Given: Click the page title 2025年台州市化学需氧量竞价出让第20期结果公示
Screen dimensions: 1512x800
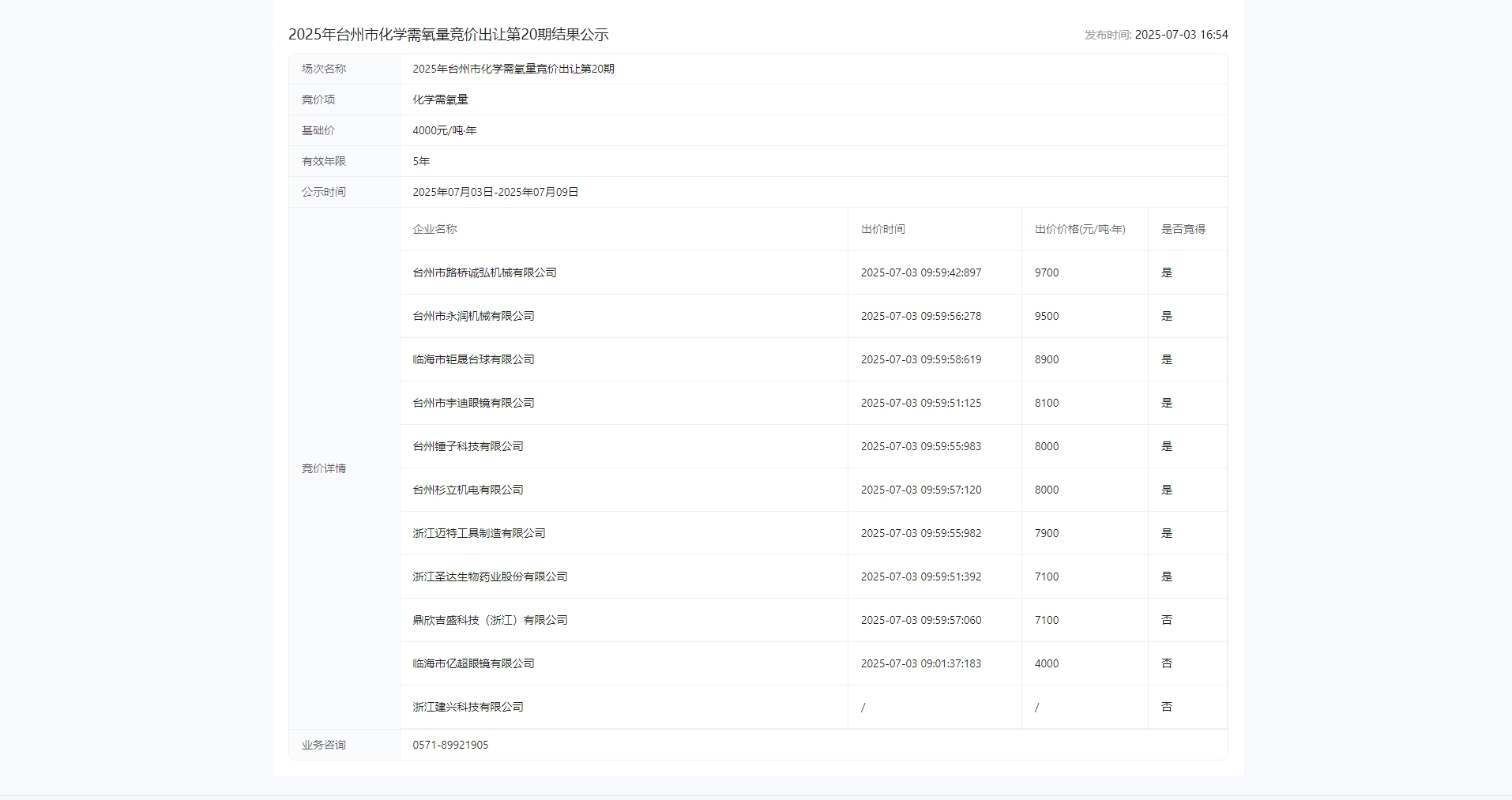Looking at the screenshot, I should (x=448, y=34).
